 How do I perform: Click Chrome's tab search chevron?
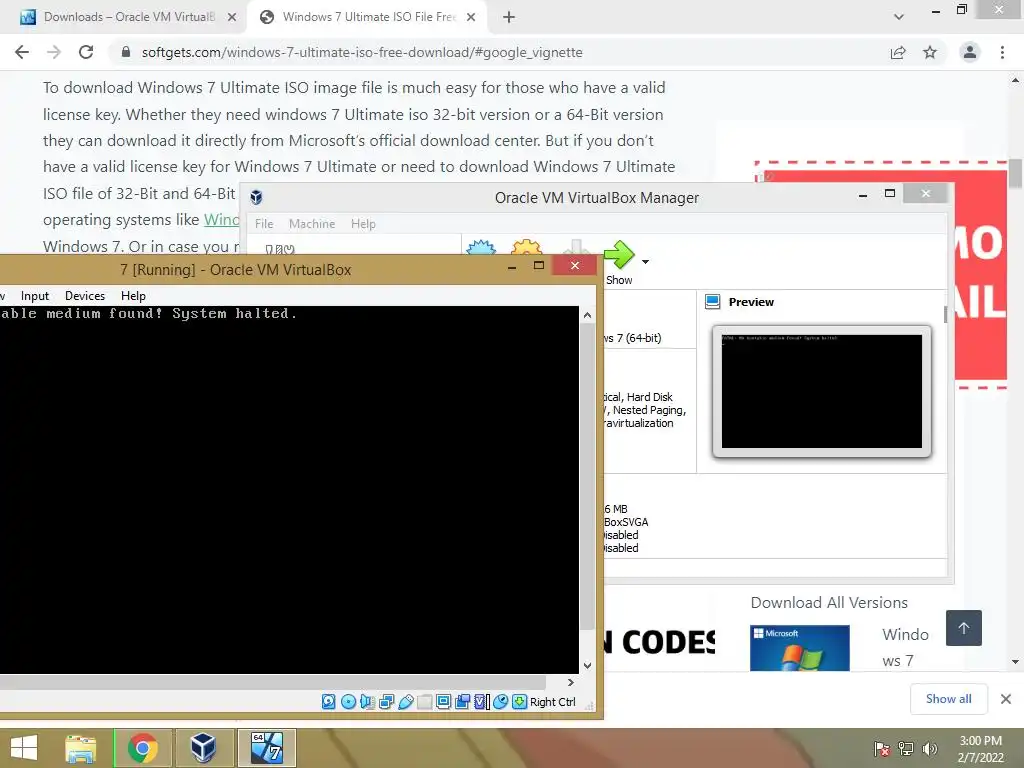[x=899, y=17]
